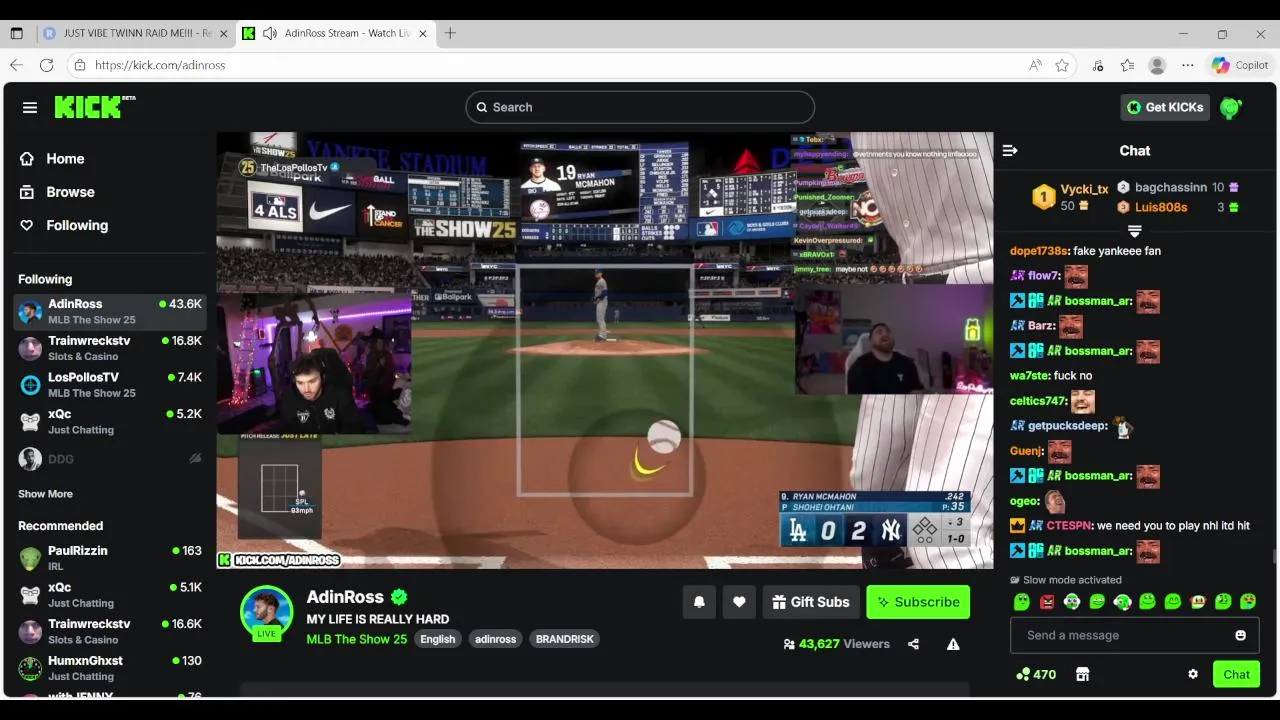Add this page to favorites with the star

pos(1062,65)
